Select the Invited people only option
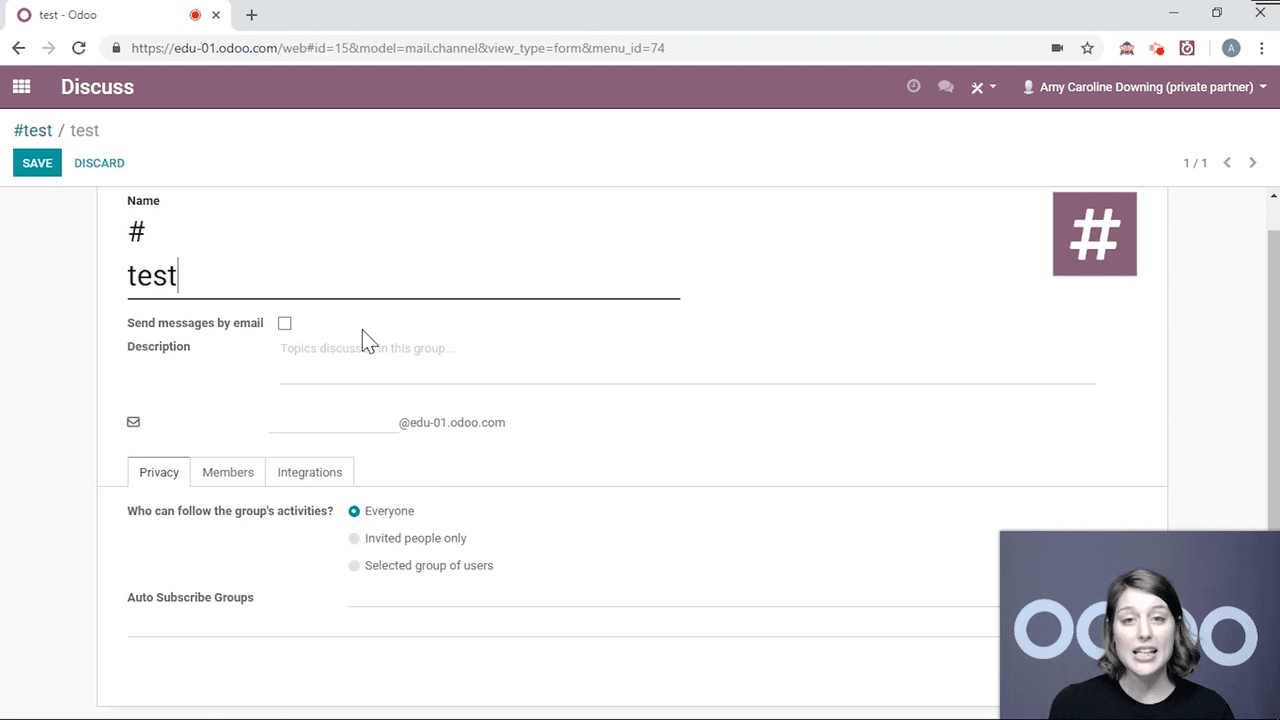 coord(354,539)
